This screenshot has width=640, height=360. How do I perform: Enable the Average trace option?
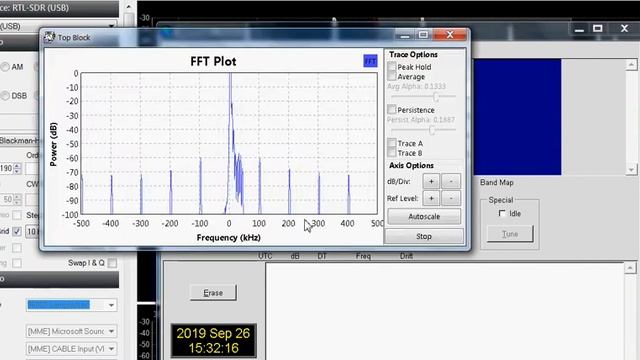392,76
